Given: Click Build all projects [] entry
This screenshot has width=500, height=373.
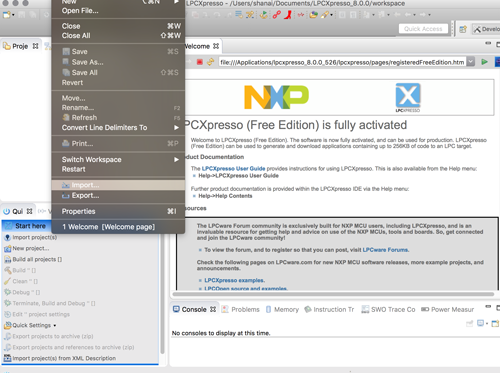Looking at the screenshot, I should pos(37,259).
